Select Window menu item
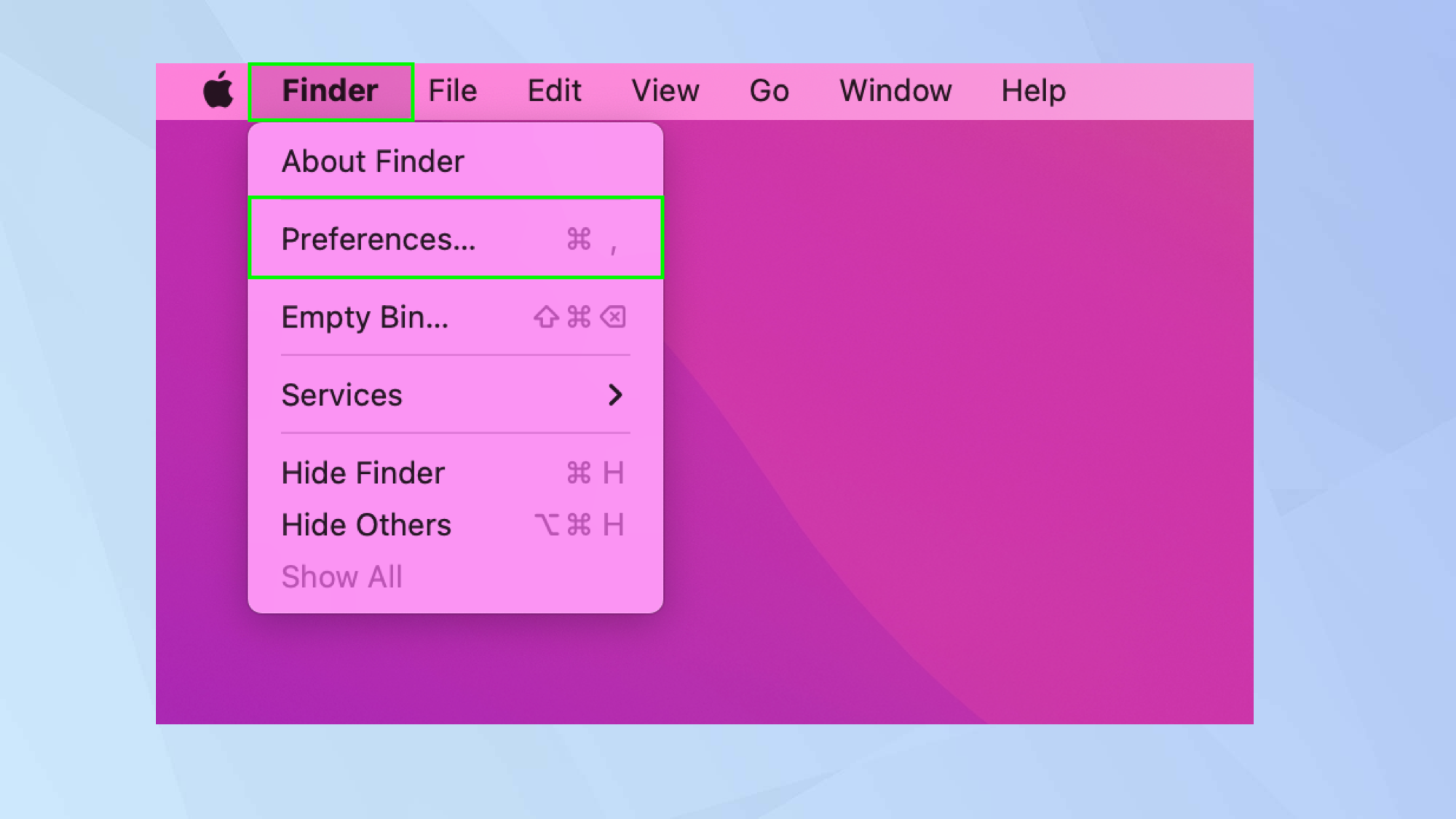This screenshot has width=1456, height=819. (895, 90)
